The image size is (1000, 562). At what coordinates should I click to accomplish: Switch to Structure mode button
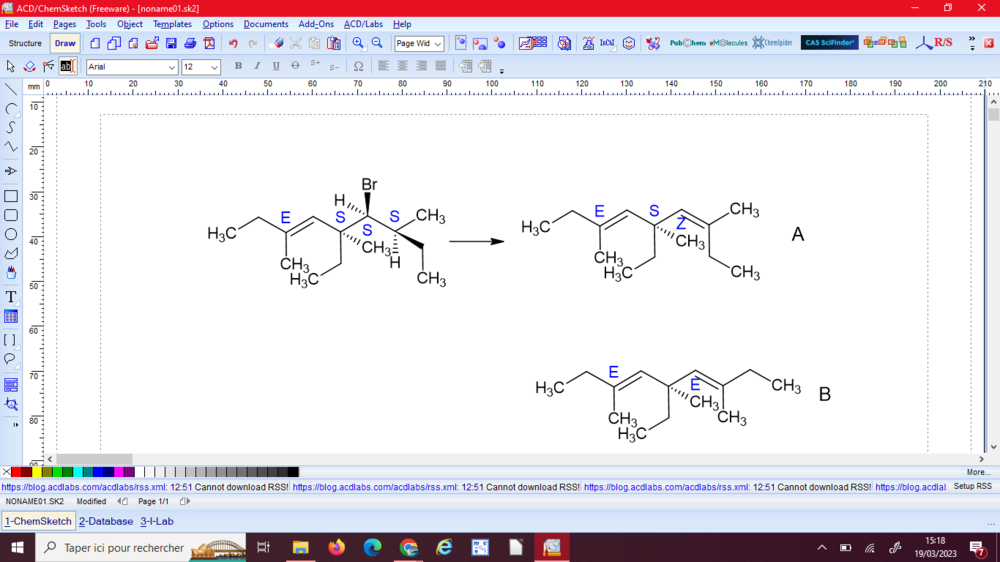(x=25, y=43)
